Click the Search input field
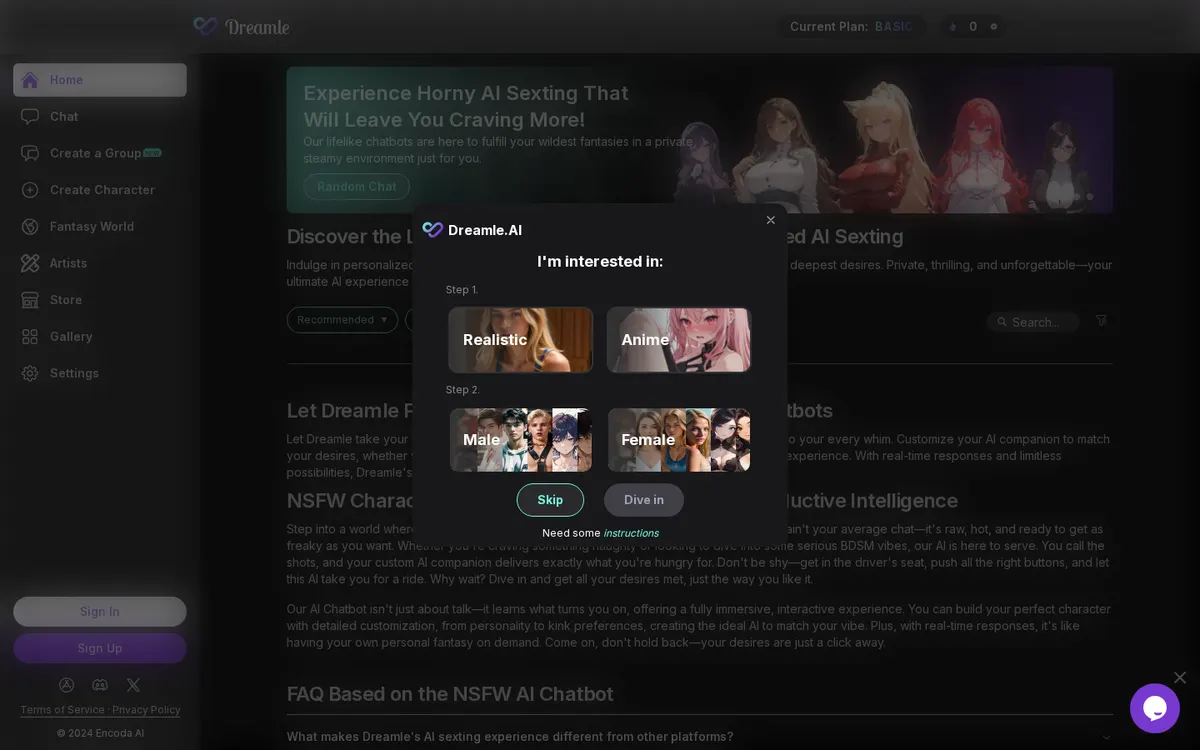The height and width of the screenshot is (750, 1200). [1034, 322]
